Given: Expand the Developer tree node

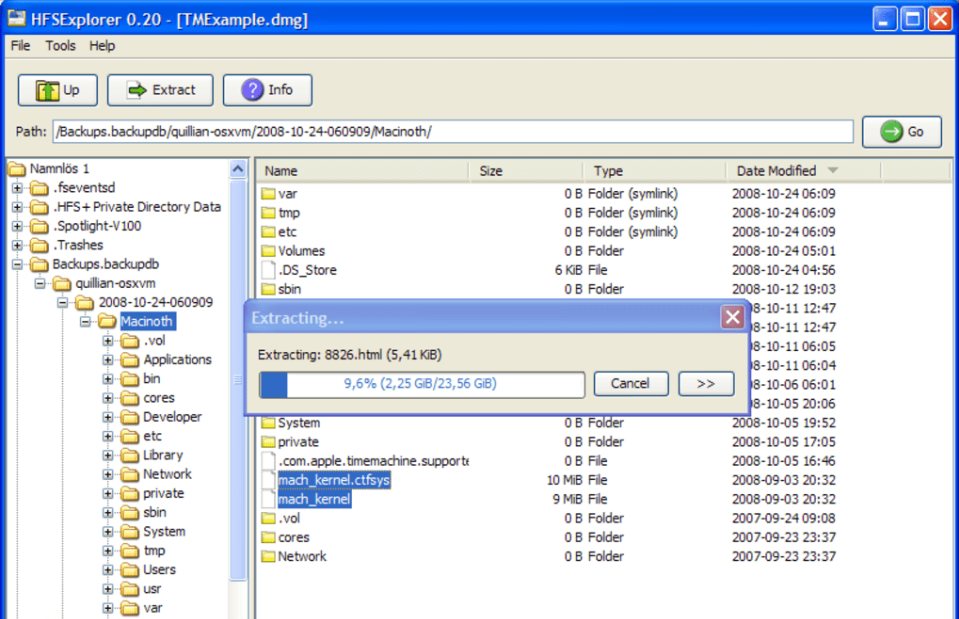Looking at the screenshot, I should coord(108,417).
